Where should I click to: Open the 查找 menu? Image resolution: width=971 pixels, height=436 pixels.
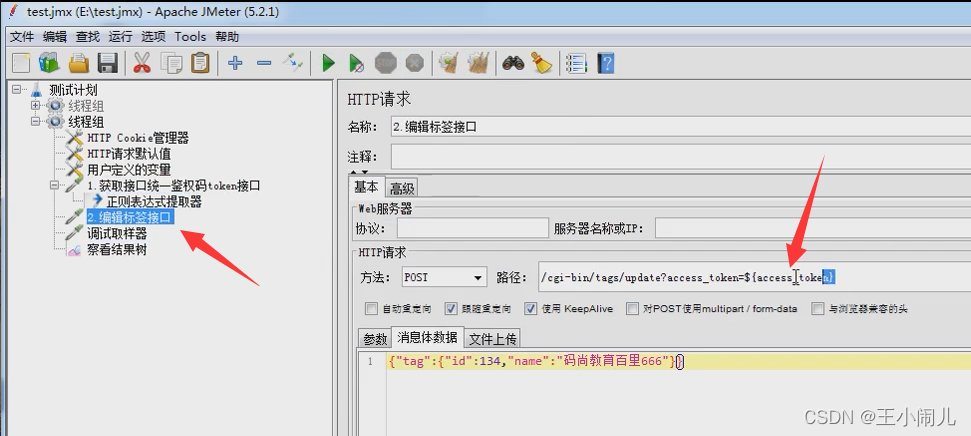(x=87, y=37)
